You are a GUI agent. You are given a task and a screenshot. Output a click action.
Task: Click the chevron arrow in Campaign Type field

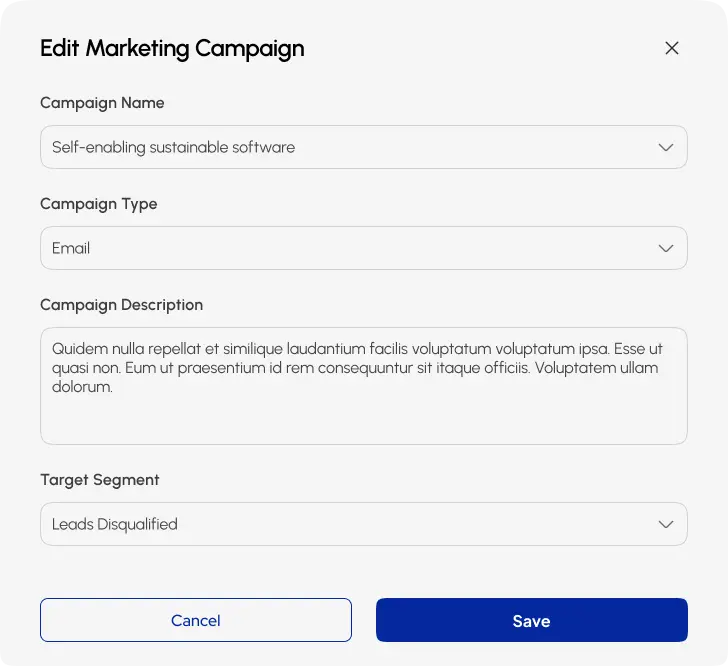point(666,248)
